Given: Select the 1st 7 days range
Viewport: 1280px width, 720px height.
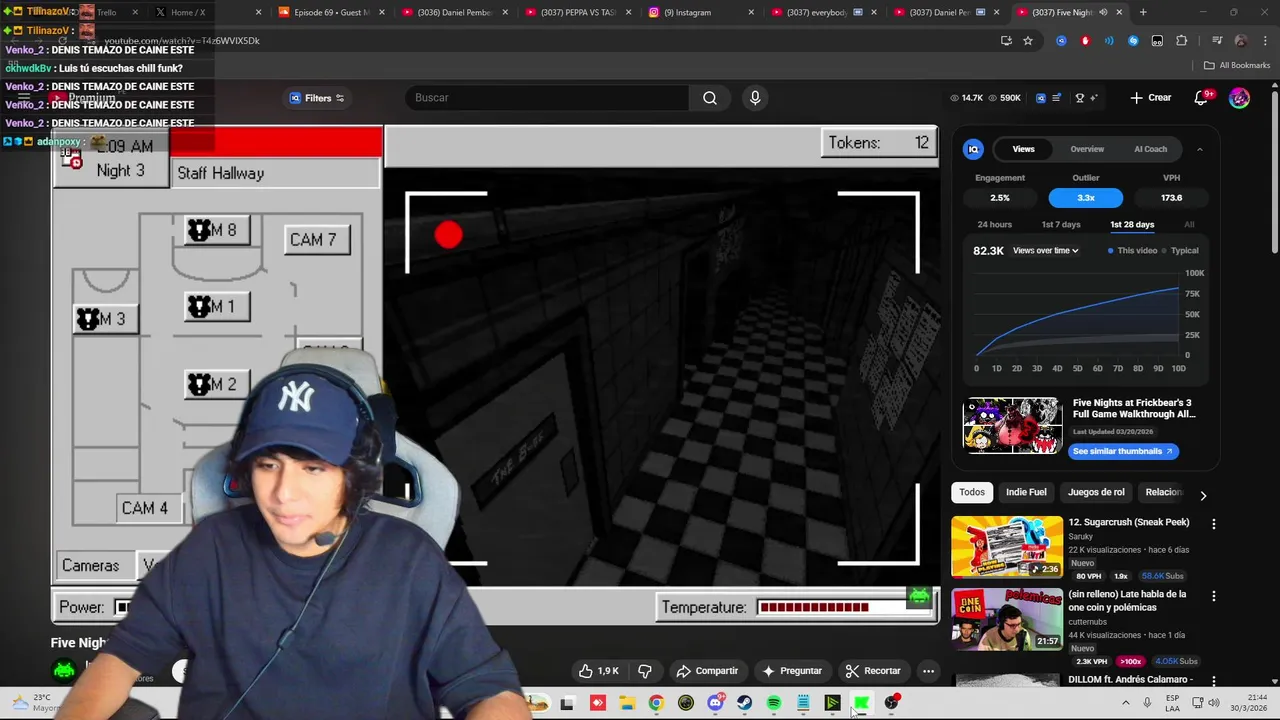Looking at the screenshot, I should [1061, 225].
